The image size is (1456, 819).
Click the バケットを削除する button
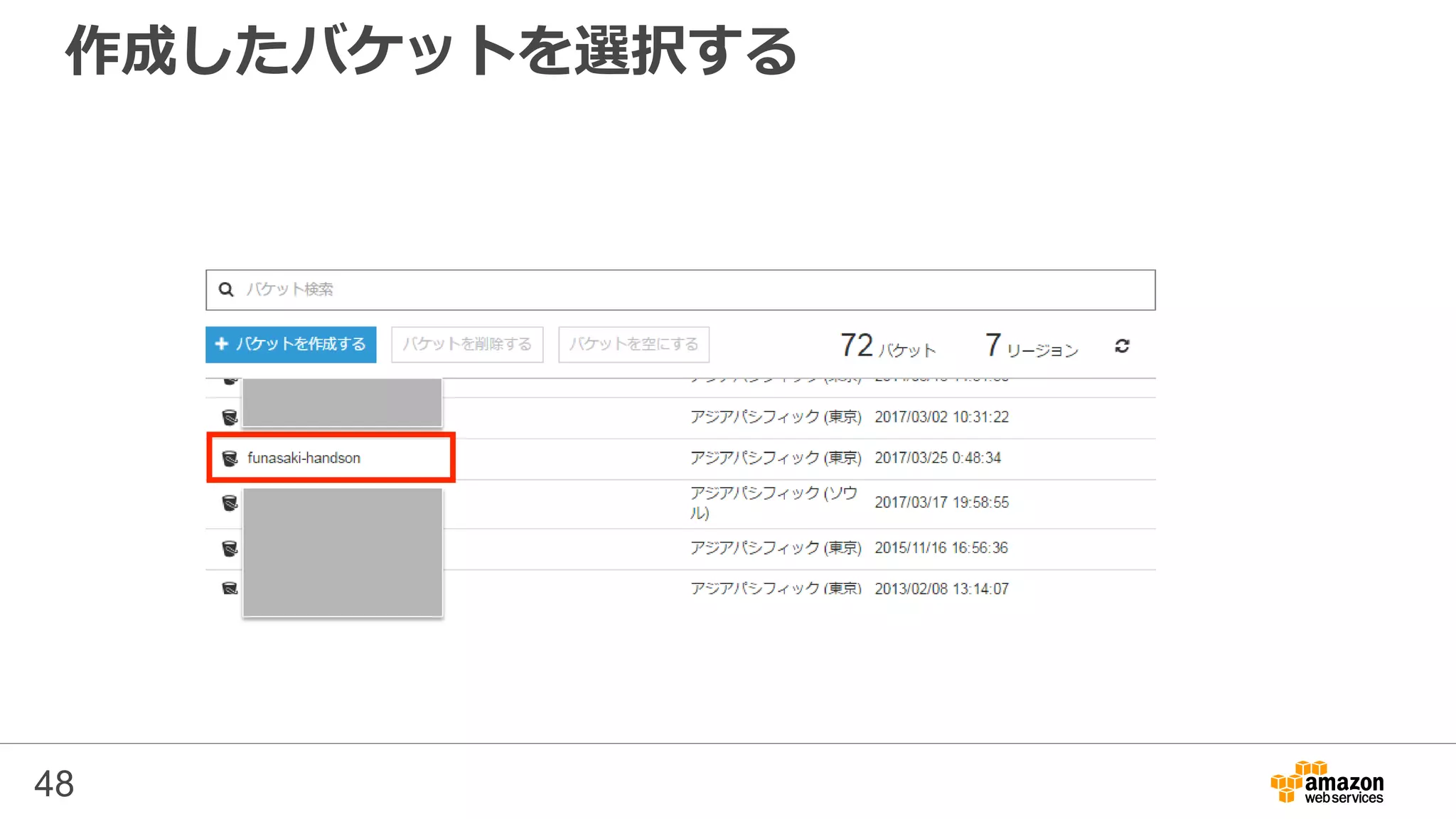467,345
